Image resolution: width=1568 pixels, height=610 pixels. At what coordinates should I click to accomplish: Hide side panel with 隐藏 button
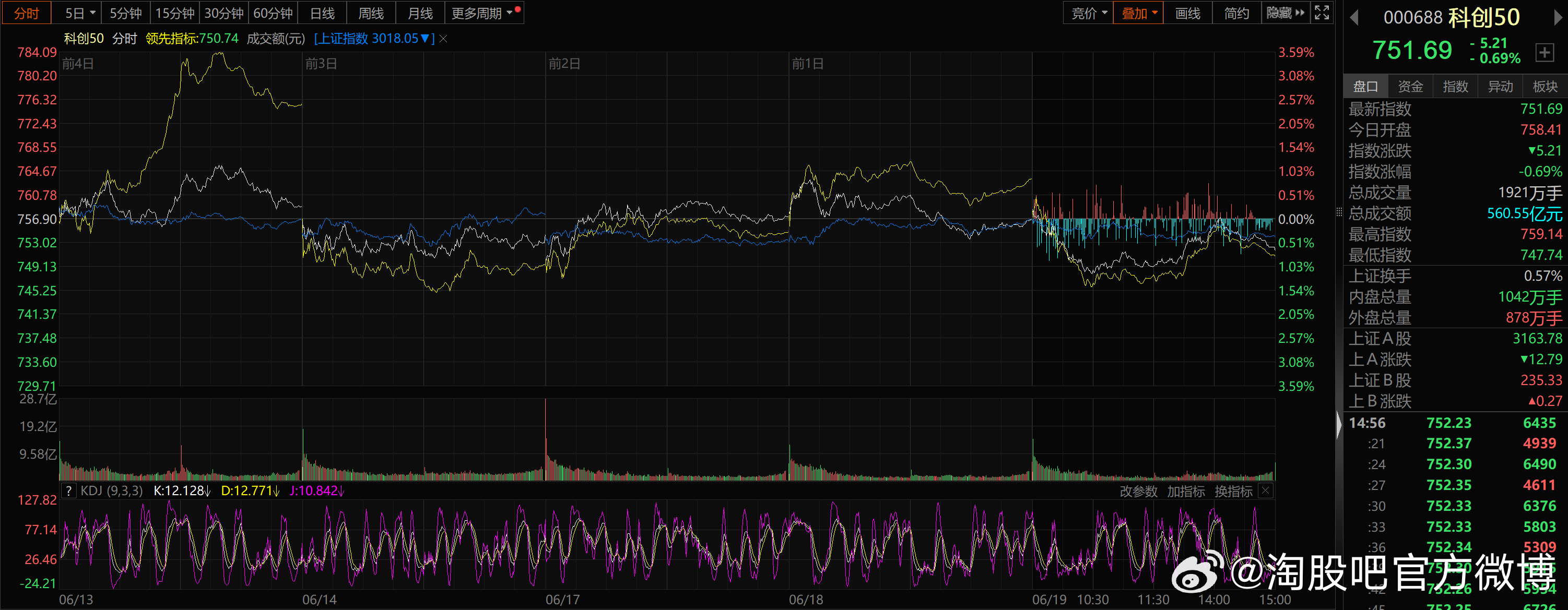[1285, 13]
